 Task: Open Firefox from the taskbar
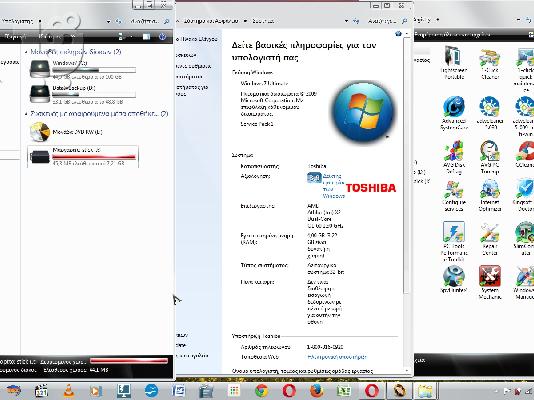pos(316,391)
